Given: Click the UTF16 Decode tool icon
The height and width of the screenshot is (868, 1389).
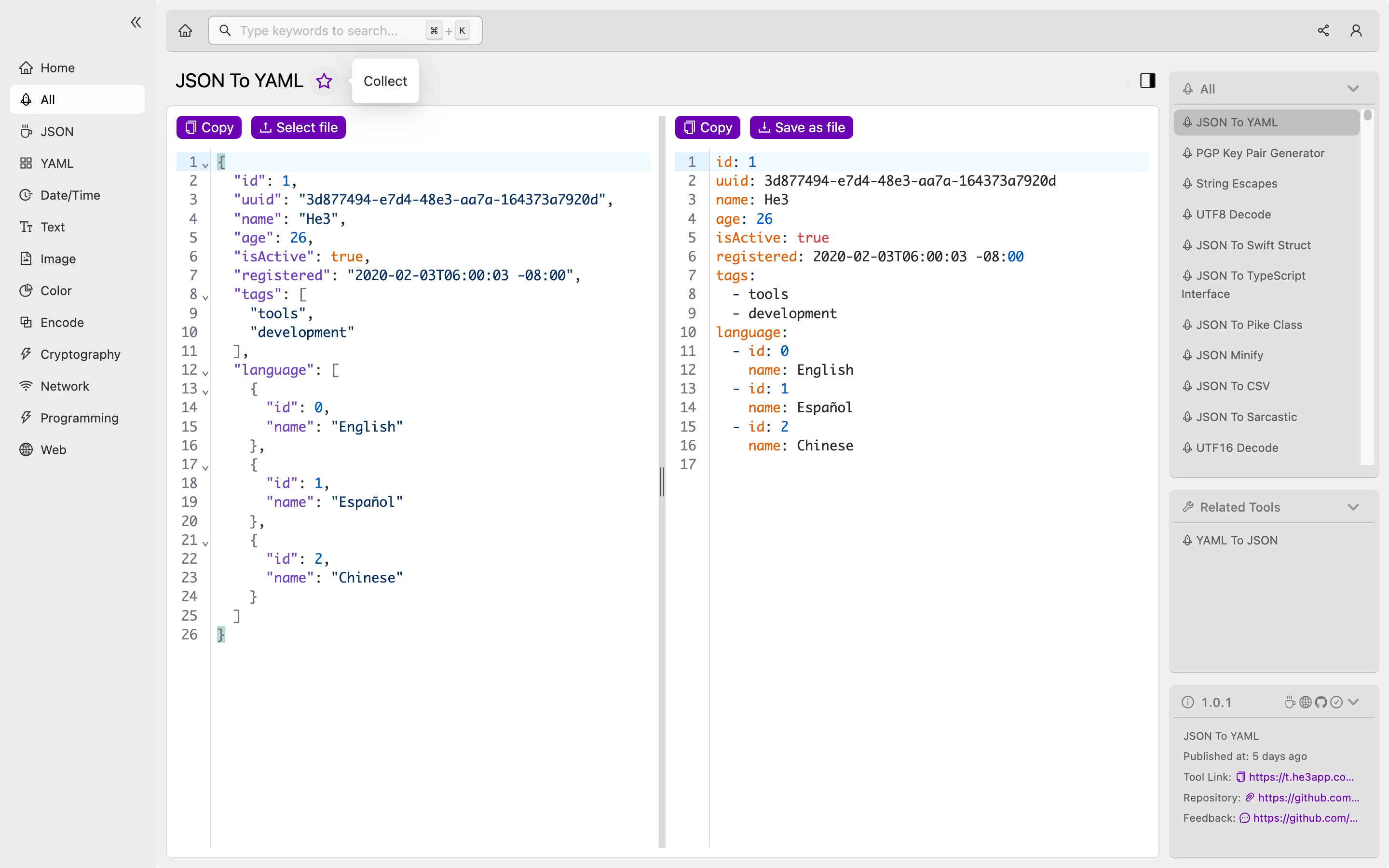Looking at the screenshot, I should [x=1189, y=447].
